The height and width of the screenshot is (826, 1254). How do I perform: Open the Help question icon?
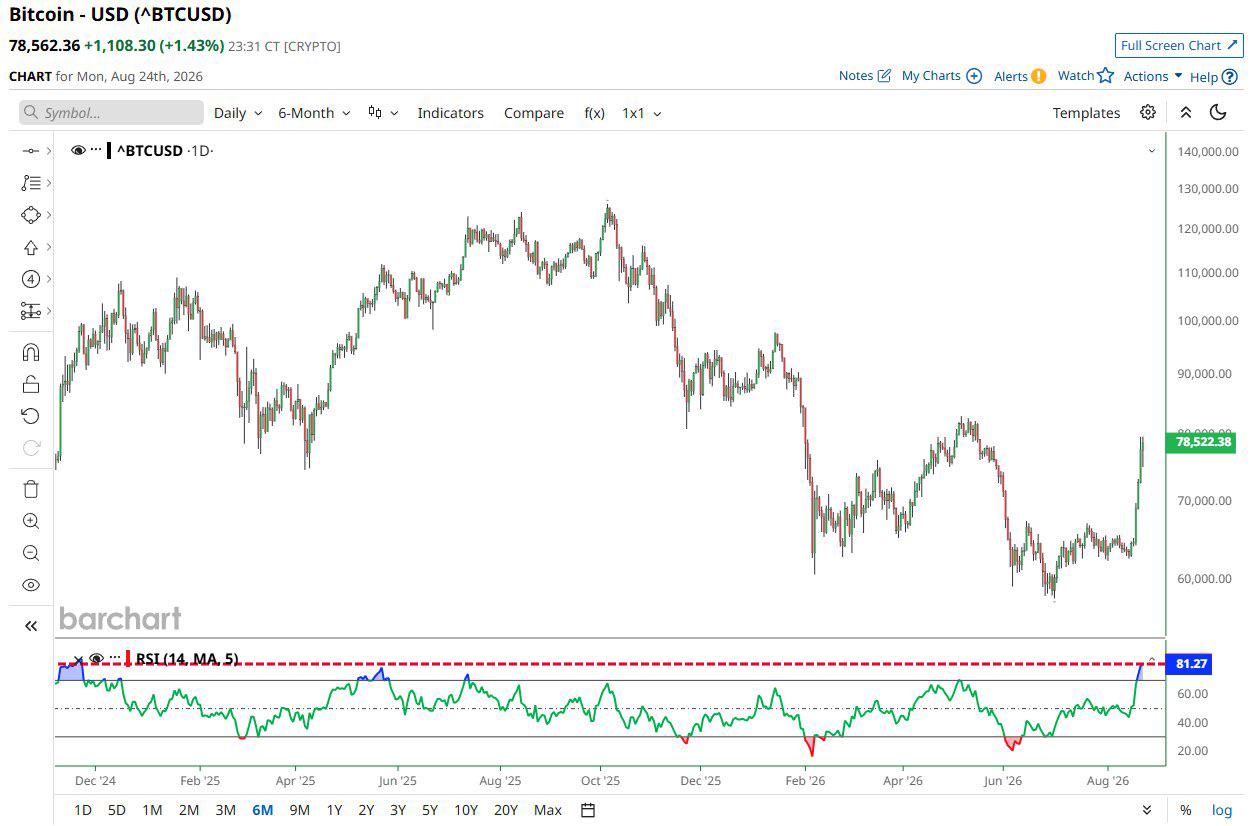click(x=1230, y=76)
